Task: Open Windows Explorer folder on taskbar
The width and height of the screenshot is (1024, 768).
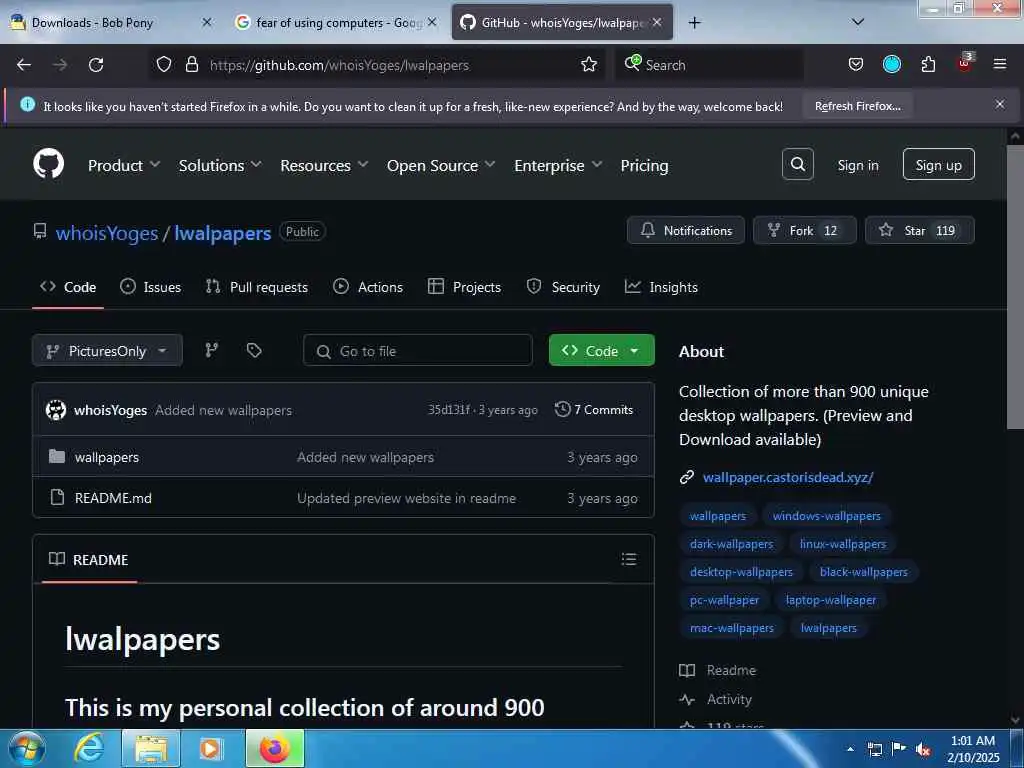Action: pyautogui.click(x=151, y=748)
